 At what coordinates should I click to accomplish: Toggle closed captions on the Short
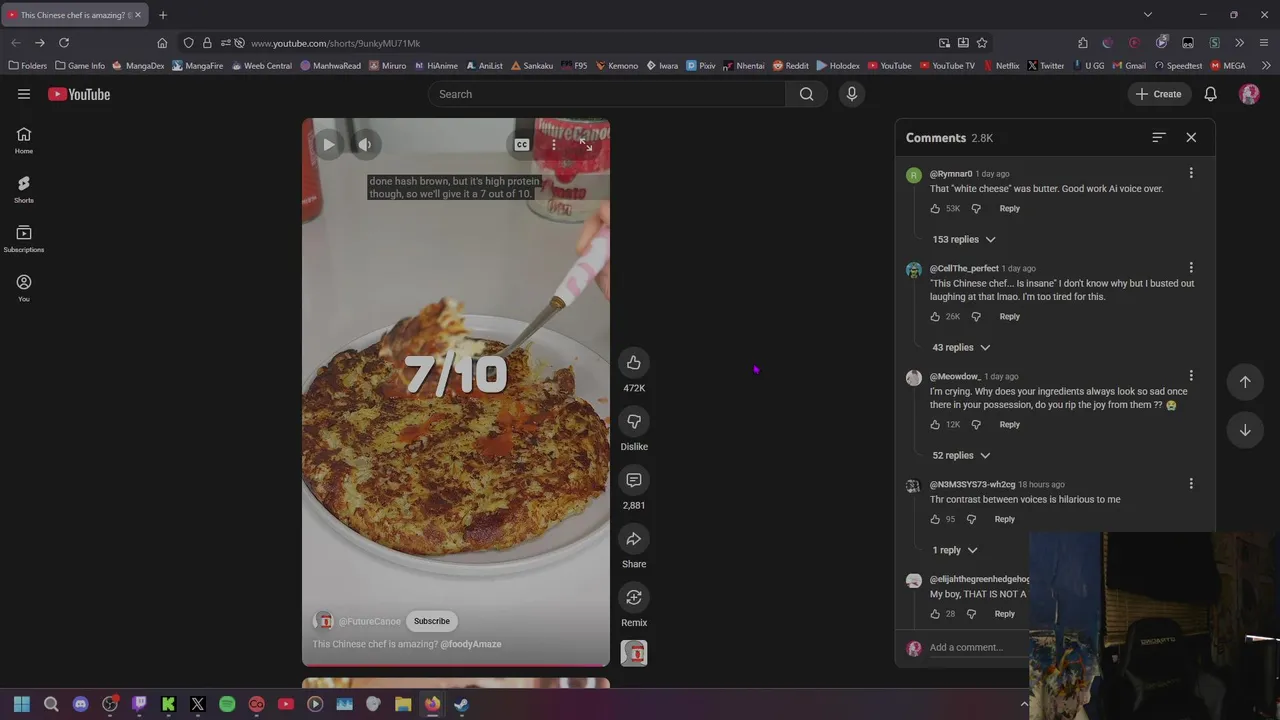(522, 145)
